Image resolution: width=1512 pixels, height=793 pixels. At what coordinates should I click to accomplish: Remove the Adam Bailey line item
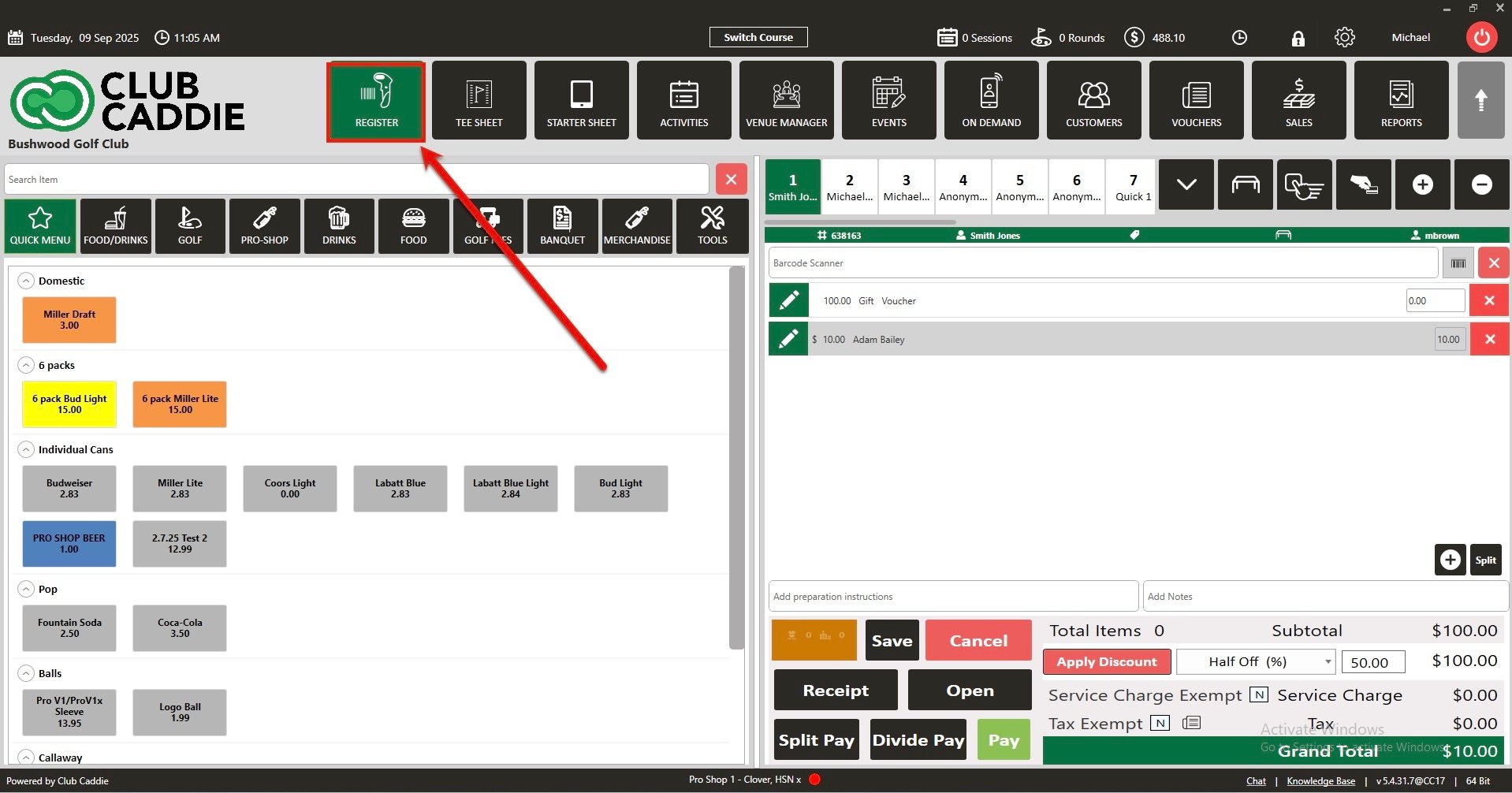pos(1489,339)
